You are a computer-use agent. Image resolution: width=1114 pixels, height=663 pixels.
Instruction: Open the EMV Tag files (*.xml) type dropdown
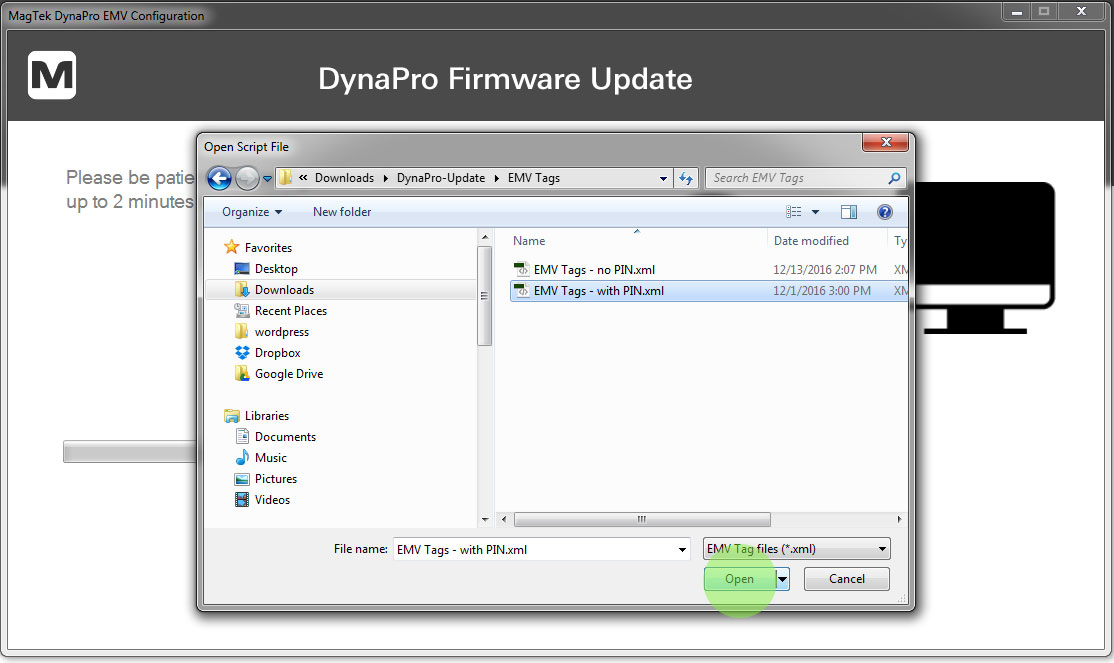796,549
